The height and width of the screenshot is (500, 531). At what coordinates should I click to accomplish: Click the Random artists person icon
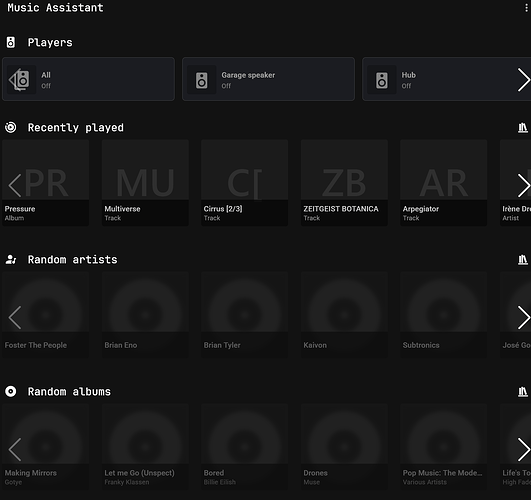coord(11,259)
